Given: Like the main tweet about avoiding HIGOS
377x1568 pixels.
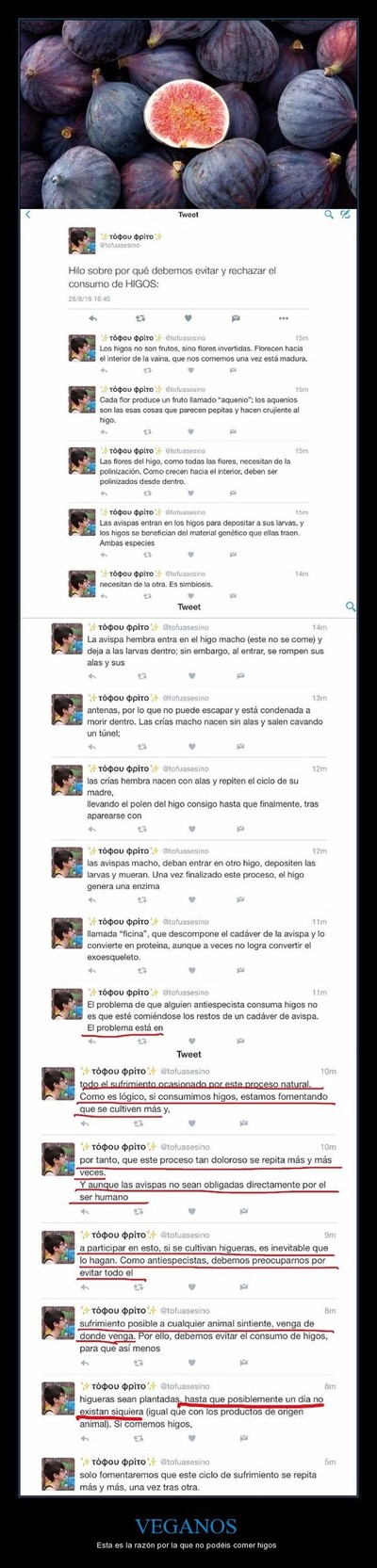Looking at the screenshot, I should (189, 315).
